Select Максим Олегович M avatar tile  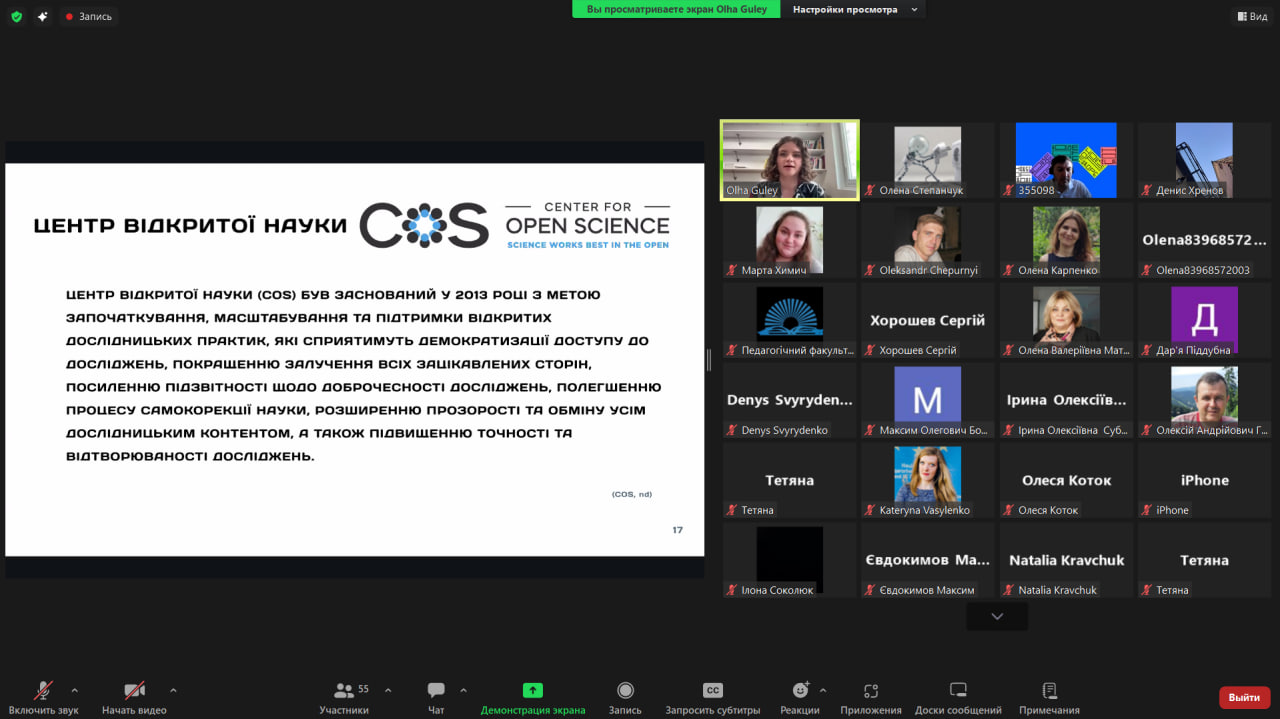click(x=927, y=400)
